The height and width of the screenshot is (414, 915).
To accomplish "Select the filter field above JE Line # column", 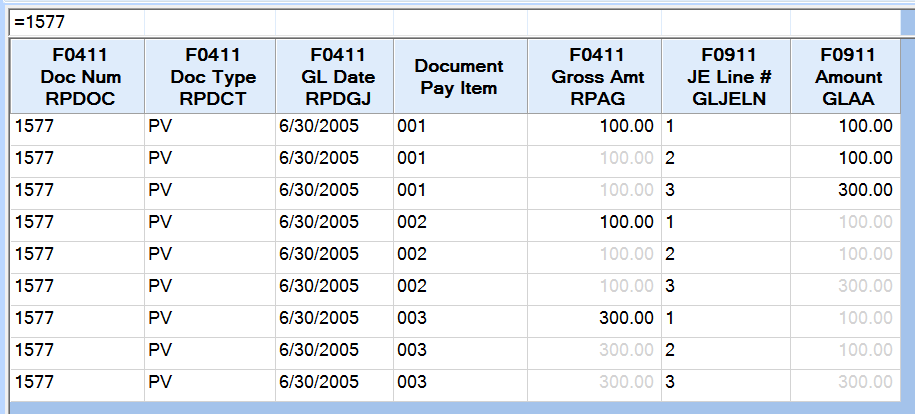I will click(725, 21).
